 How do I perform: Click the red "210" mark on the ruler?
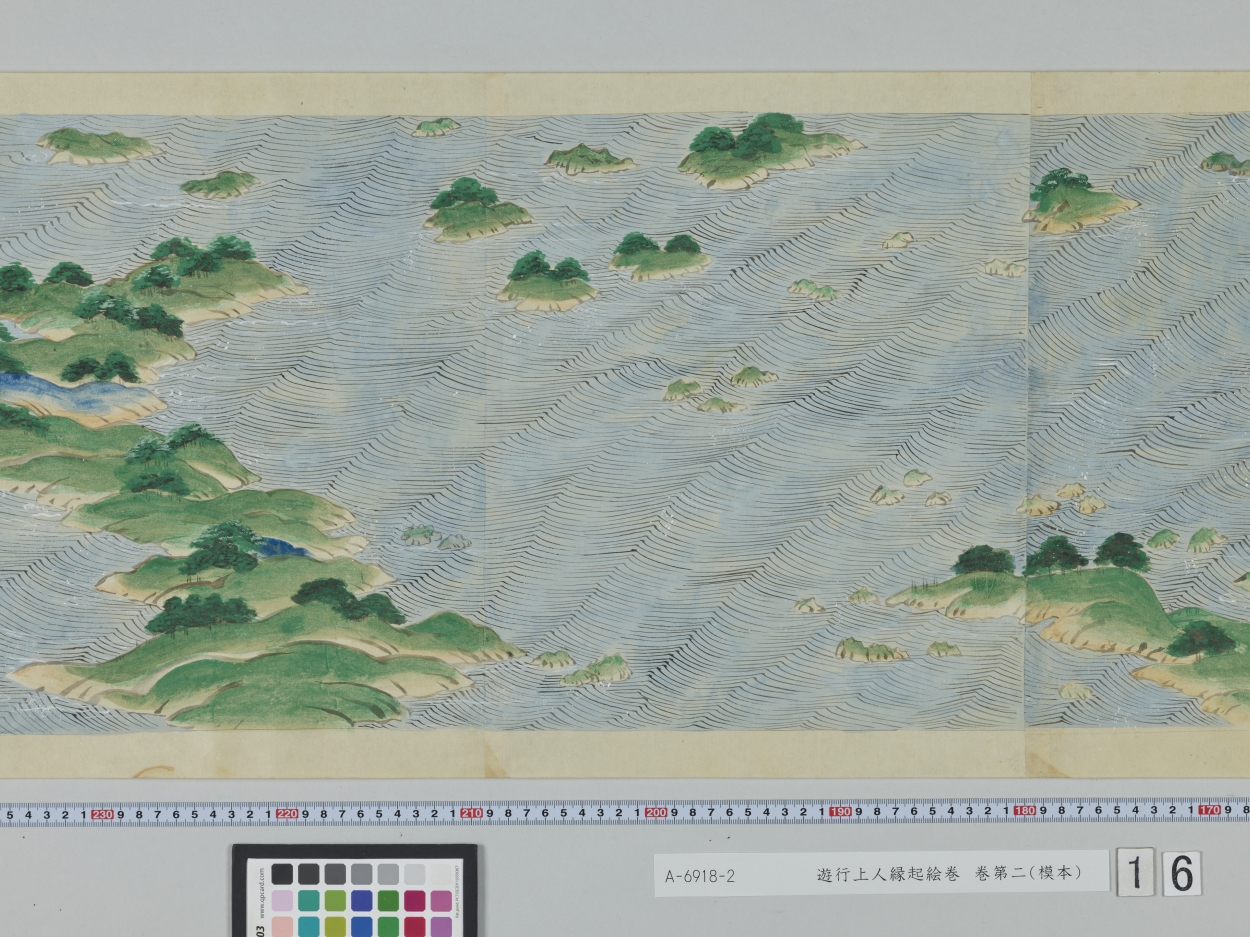[x=471, y=813]
